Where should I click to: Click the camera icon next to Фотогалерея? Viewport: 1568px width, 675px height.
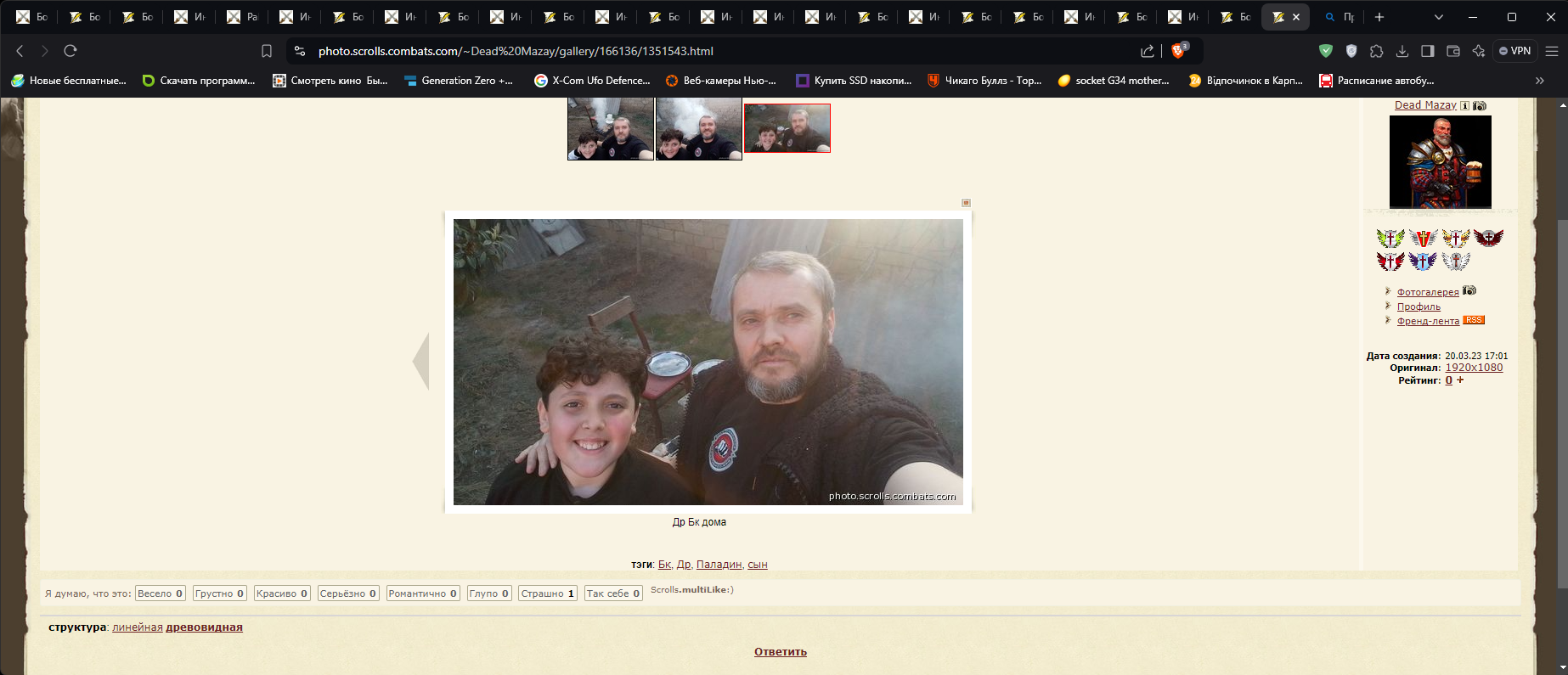point(1469,290)
